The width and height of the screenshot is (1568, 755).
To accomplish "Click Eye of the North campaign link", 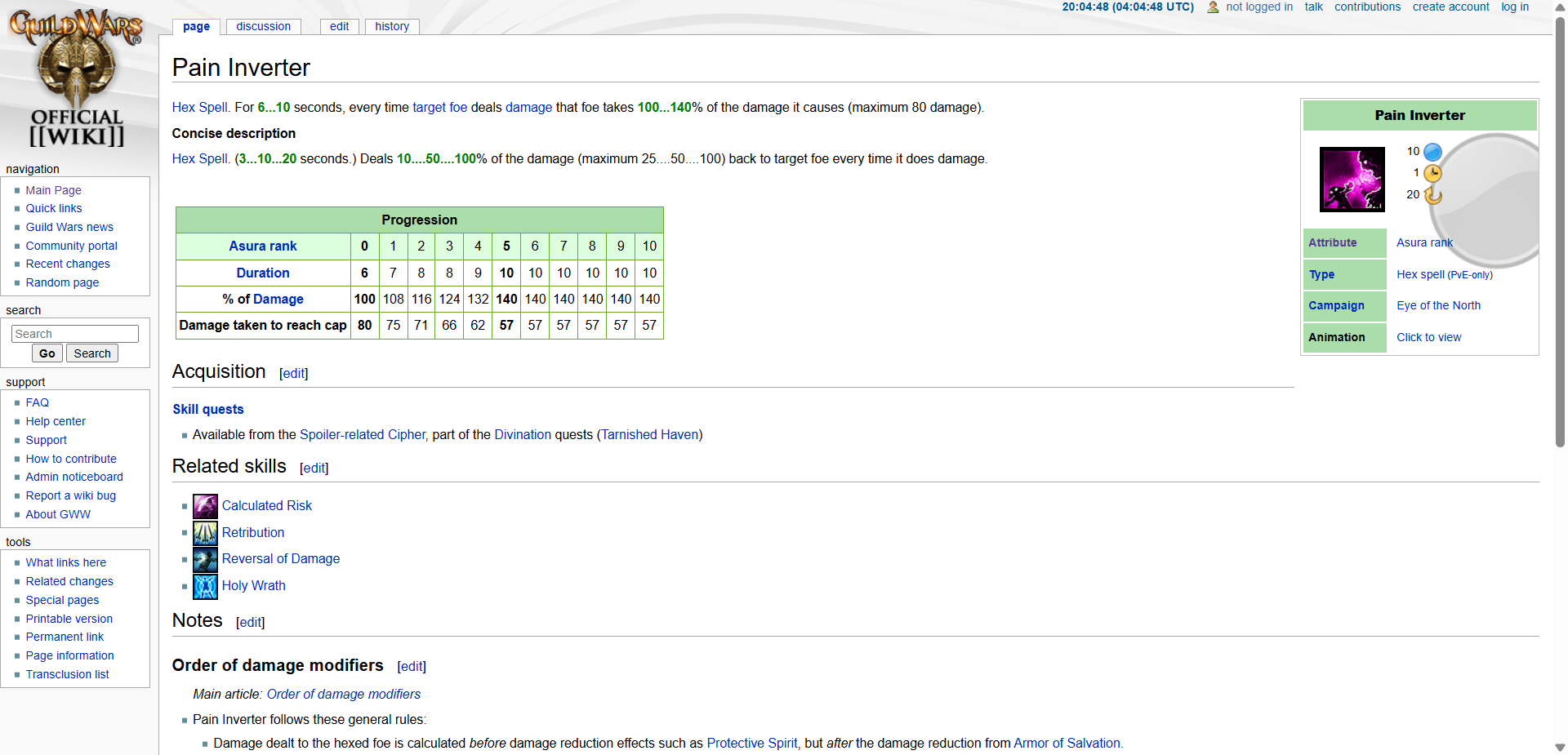I will pos(1438,305).
